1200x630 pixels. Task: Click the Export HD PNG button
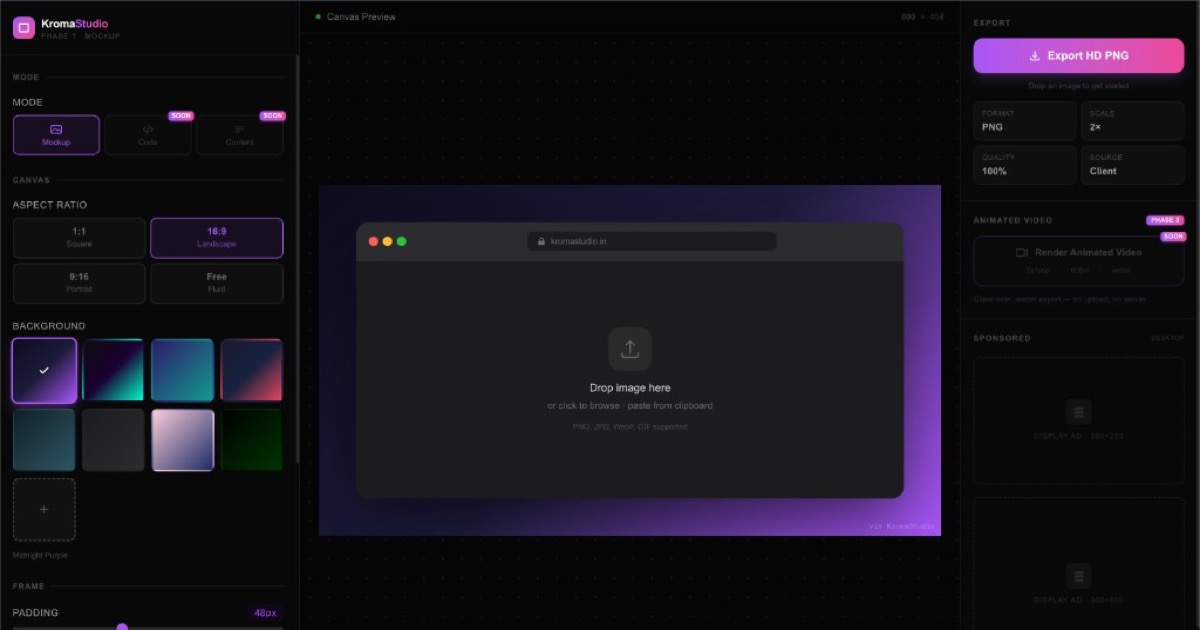(x=1078, y=56)
